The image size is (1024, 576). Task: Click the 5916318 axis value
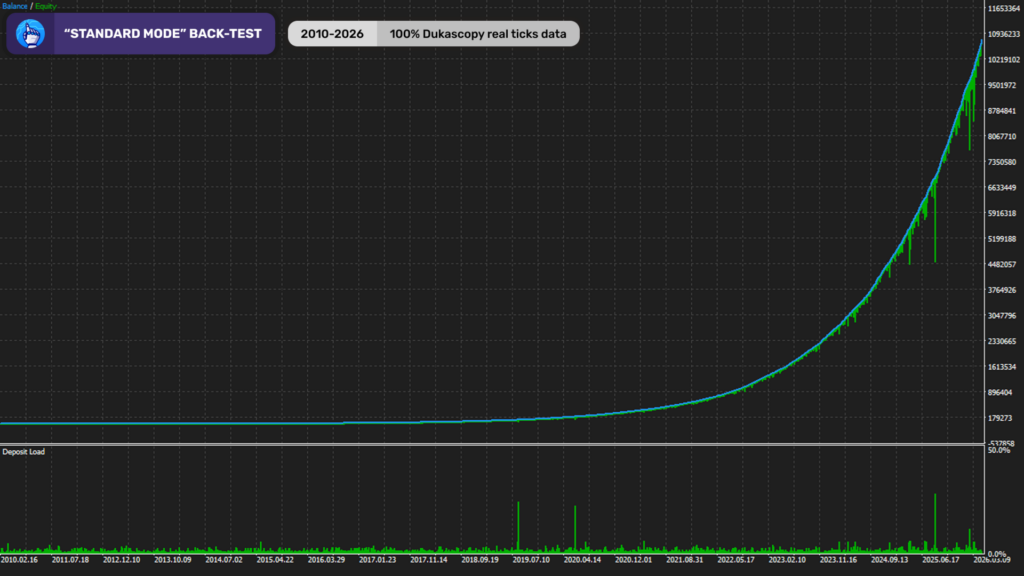(x=1004, y=214)
